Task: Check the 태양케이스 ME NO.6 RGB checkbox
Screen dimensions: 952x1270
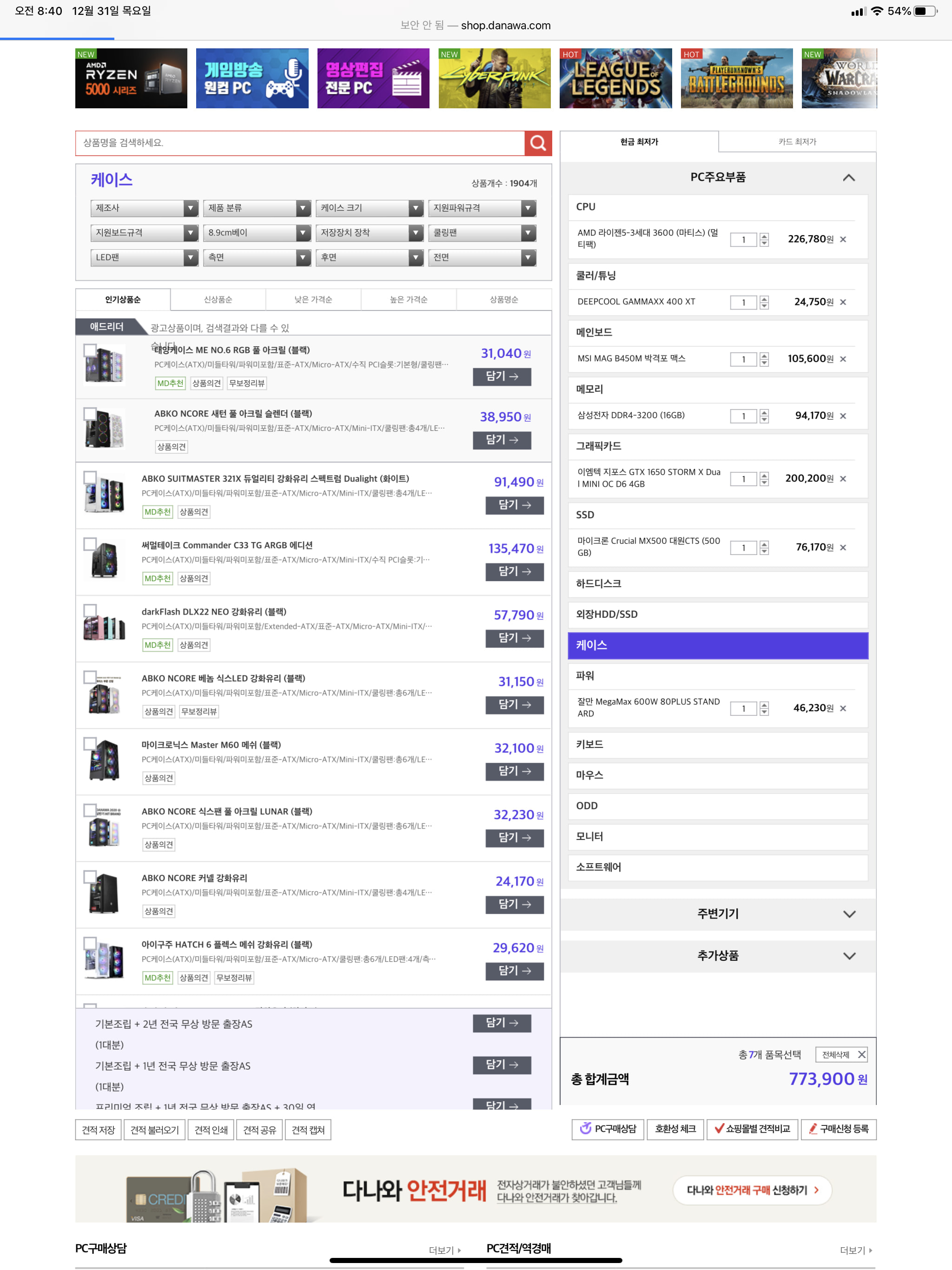Action: pyautogui.click(x=90, y=350)
